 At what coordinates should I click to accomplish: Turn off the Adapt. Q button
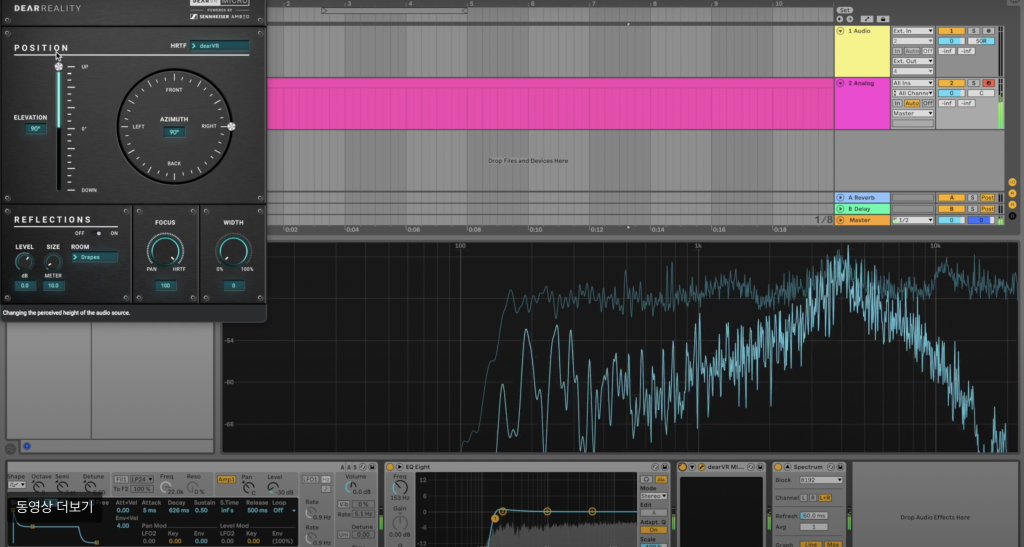pyautogui.click(x=653, y=530)
